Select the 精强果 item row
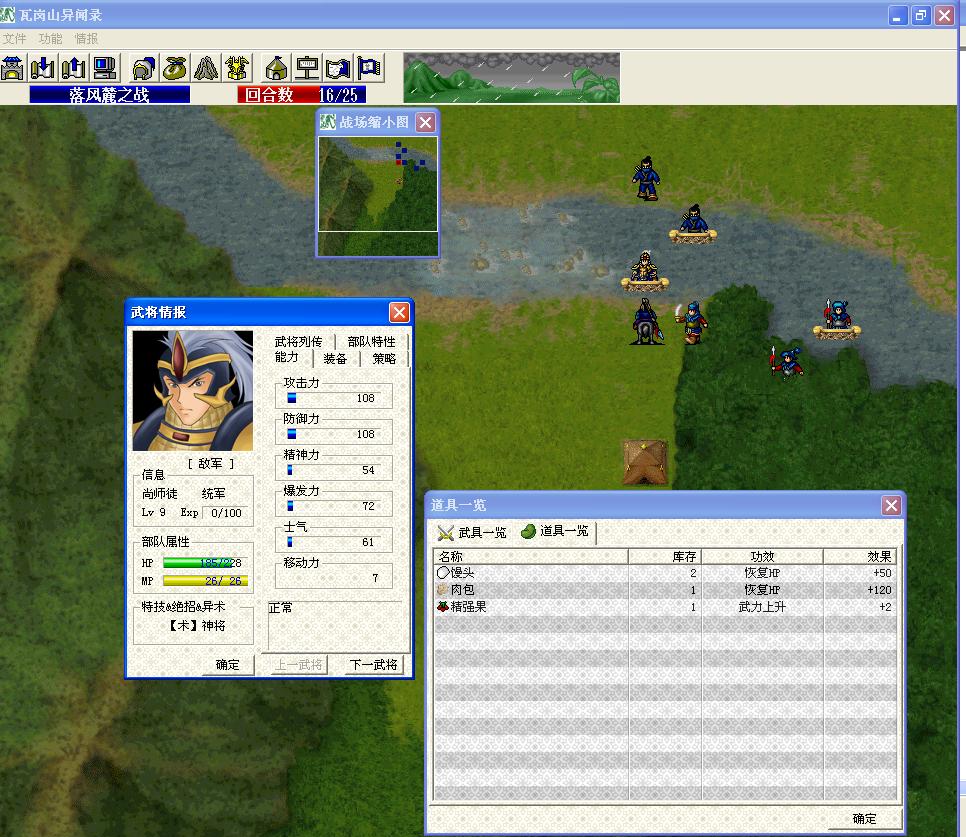The image size is (966, 837). (x=665, y=607)
